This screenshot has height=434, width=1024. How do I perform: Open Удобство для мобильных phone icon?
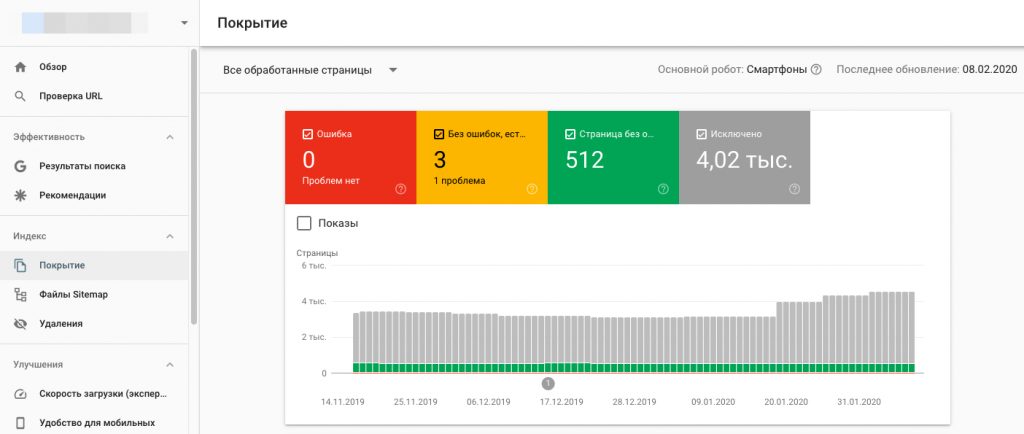(20, 423)
